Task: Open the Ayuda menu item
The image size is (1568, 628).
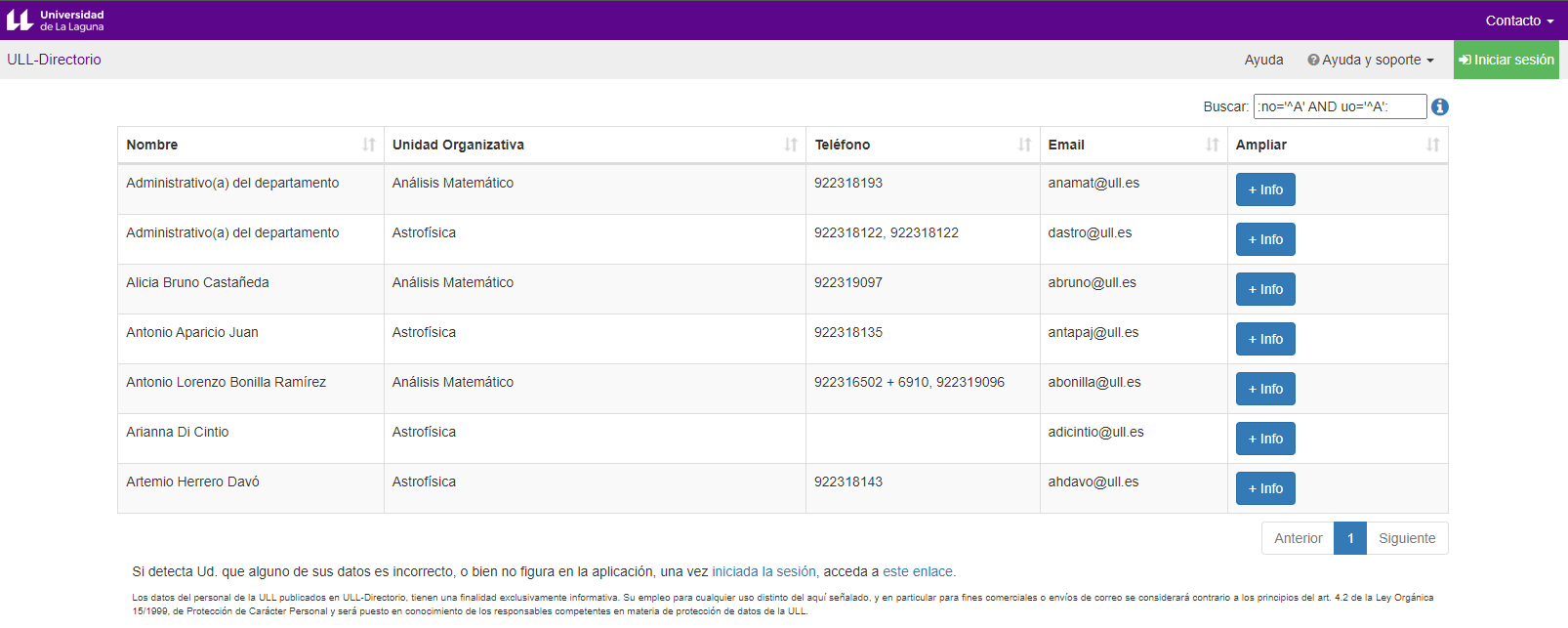Action: tap(1263, 60)
